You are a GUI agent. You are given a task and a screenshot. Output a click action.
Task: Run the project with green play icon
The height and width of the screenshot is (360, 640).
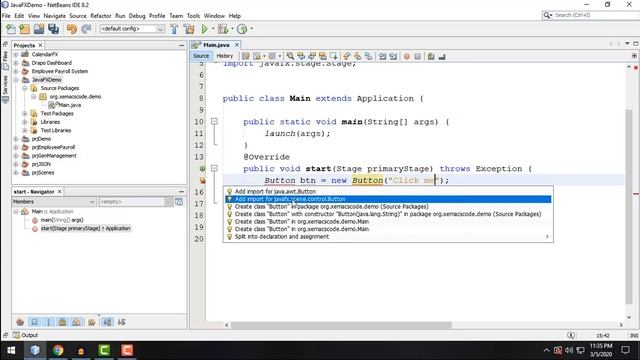pyautogui.click(x=204, y=29)
